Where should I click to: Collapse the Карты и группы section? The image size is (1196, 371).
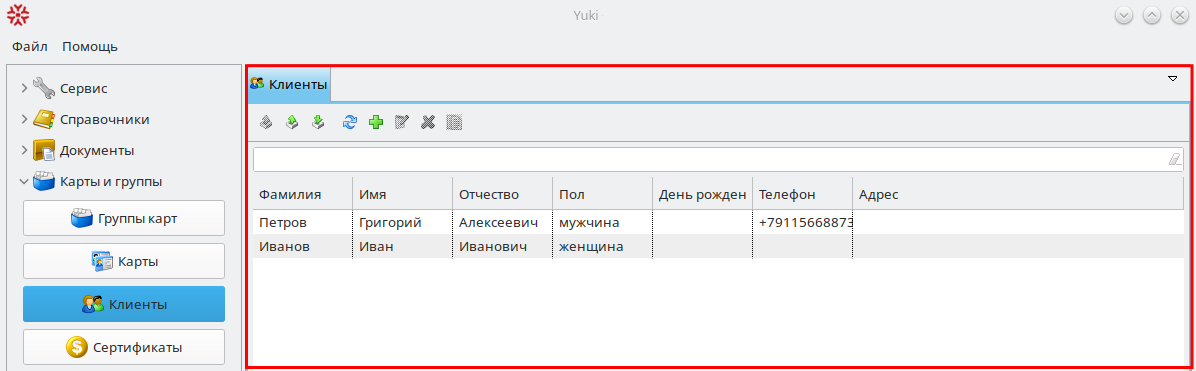tap(24, 182)
